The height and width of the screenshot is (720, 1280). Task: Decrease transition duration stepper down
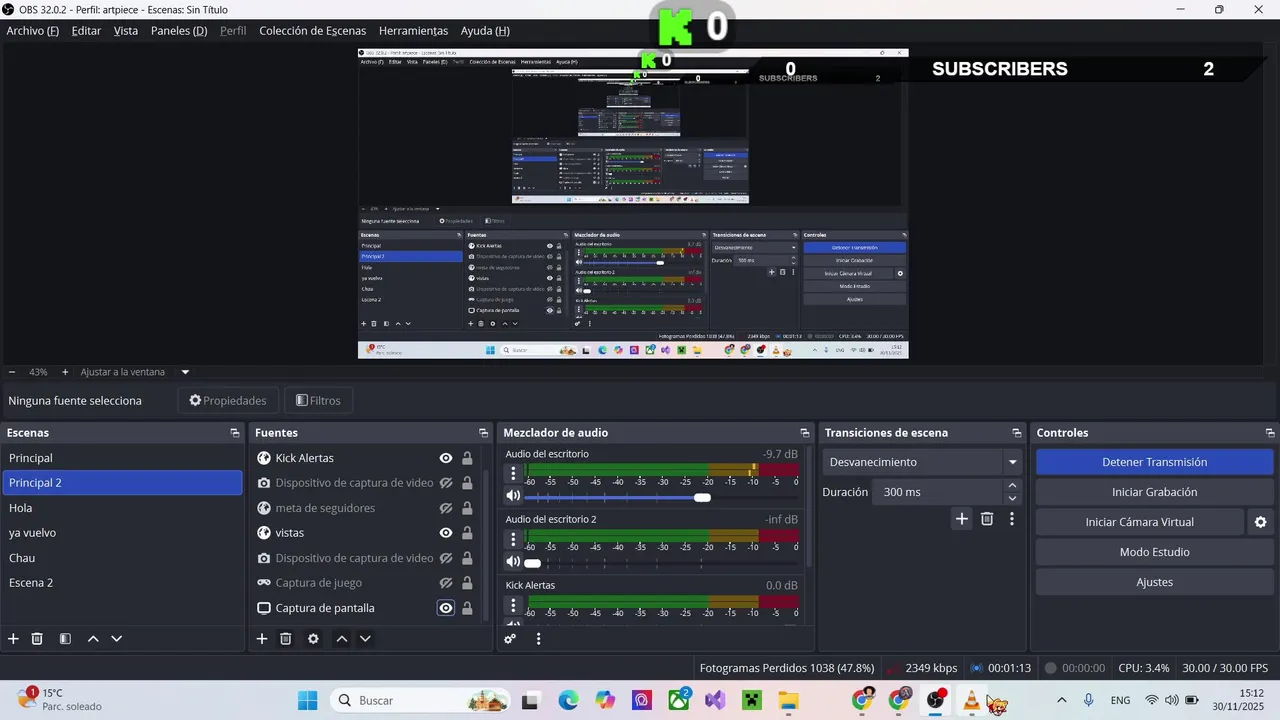1012,498
